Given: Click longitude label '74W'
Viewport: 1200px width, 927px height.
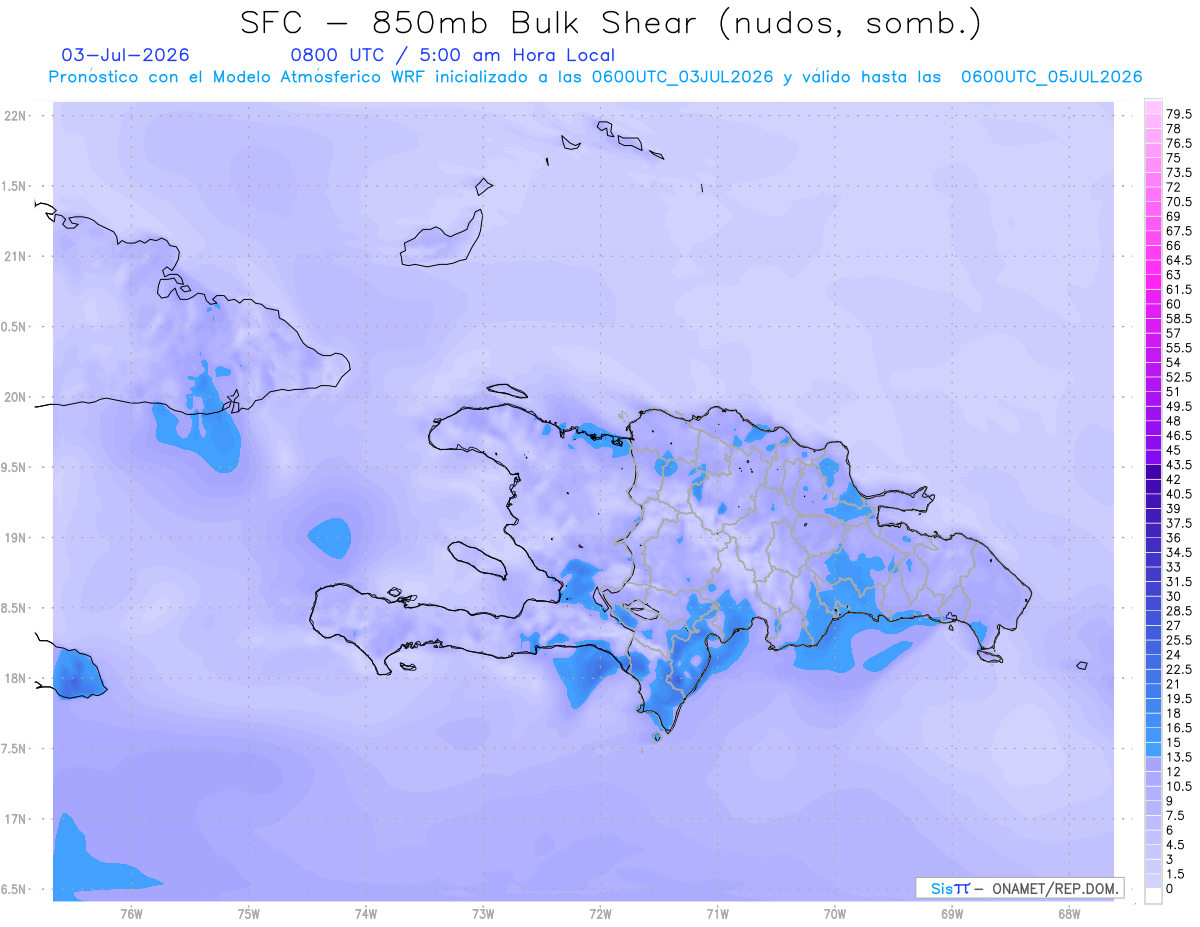Looking at the screenshot, I should 366,914.
